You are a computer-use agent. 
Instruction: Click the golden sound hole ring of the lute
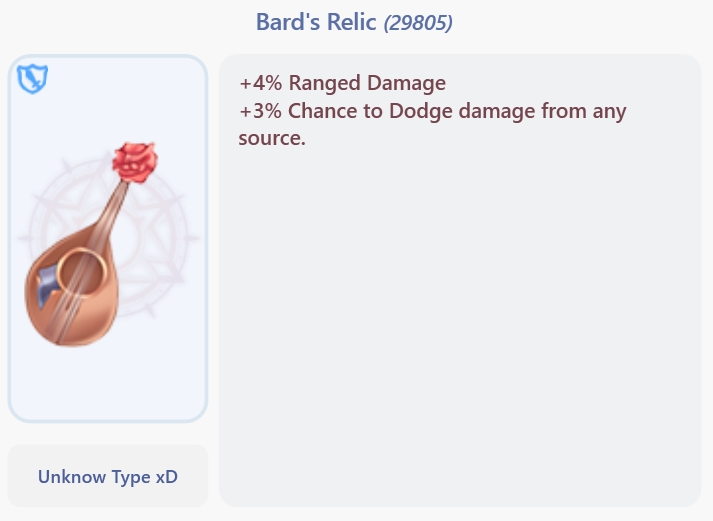pos(77,268)
